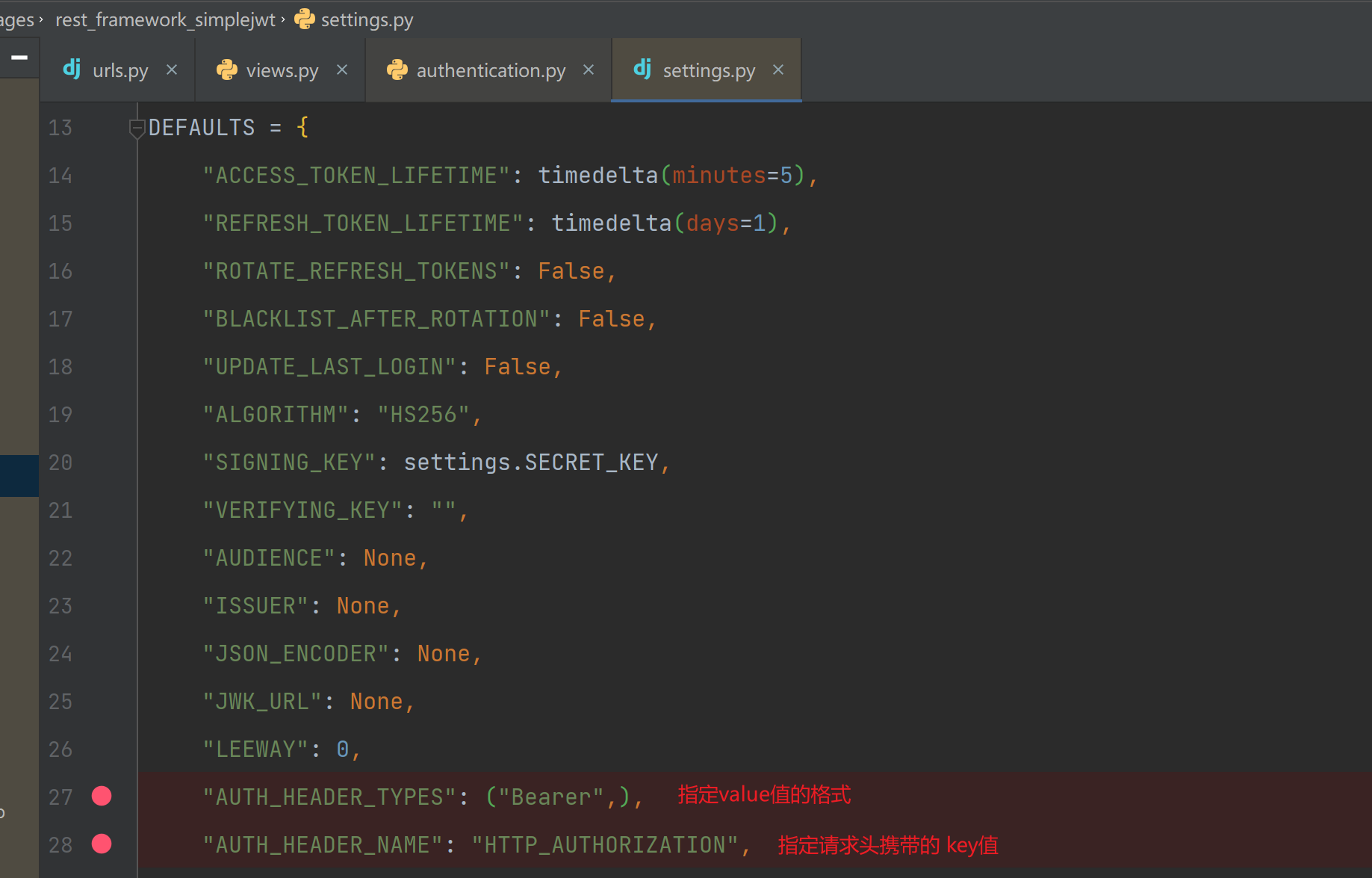
Task: Click the "Bearer" string on line 27
Action: pyautogui.click(x=551, y=797)
